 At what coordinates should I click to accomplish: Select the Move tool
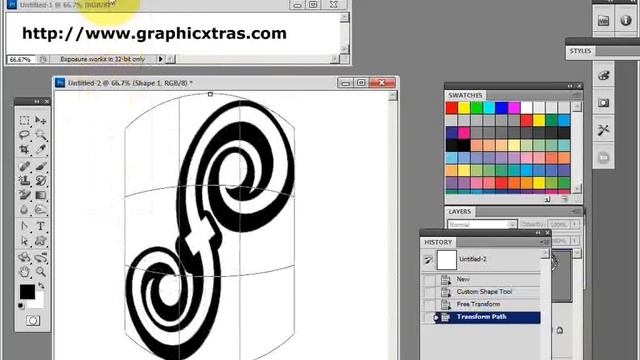tap(40, 120)
